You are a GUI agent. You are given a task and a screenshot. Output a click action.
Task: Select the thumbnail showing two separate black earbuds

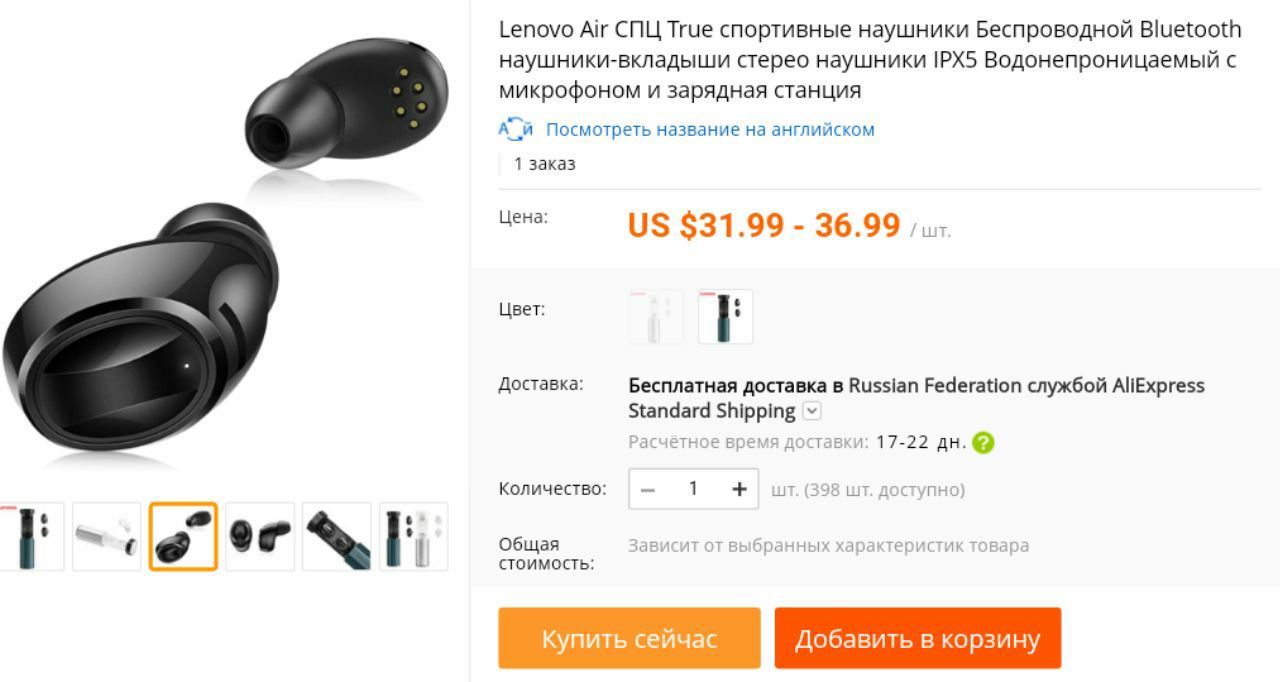coord(260,536)
